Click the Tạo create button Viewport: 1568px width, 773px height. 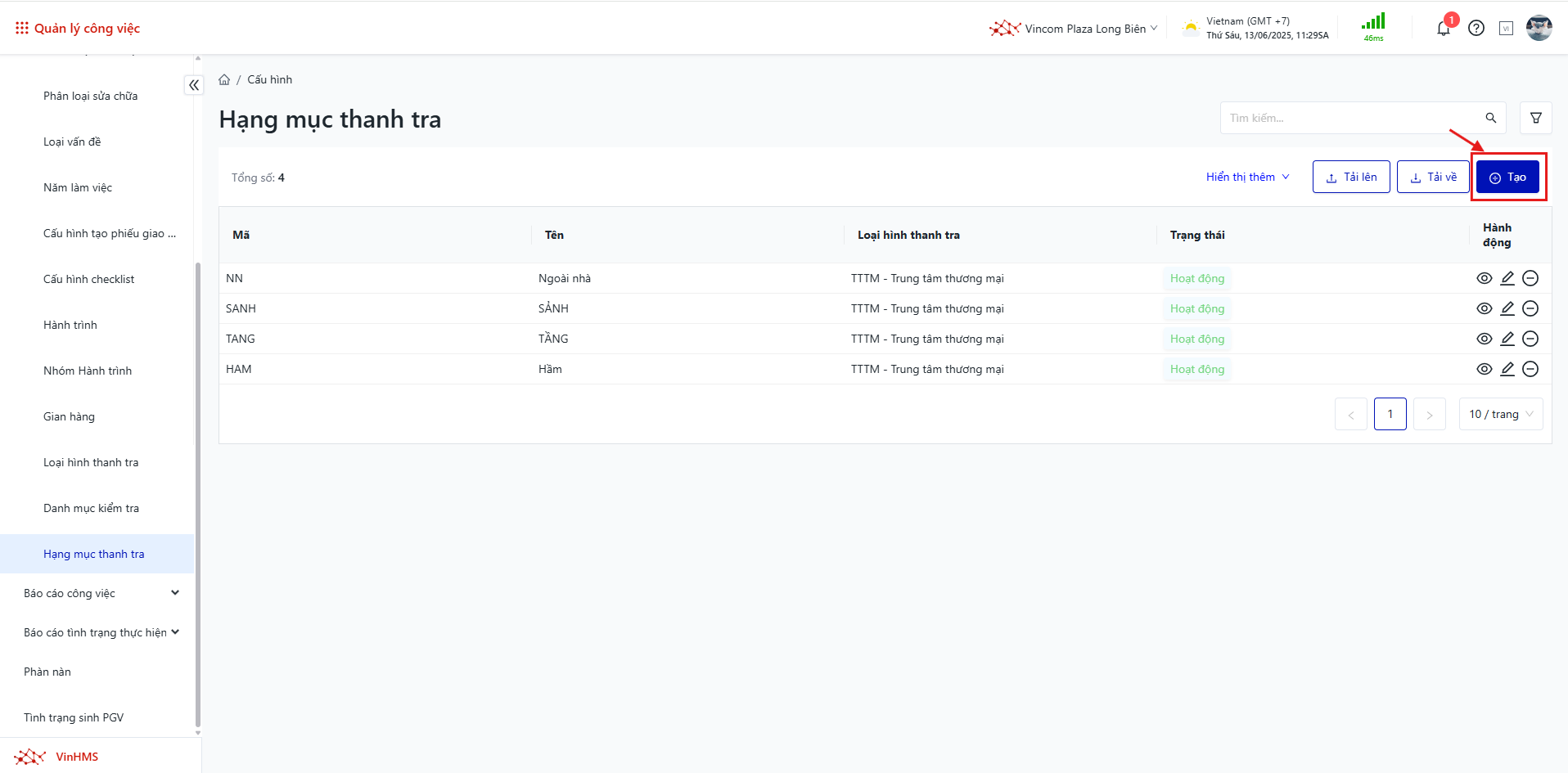click(1507, 178)
